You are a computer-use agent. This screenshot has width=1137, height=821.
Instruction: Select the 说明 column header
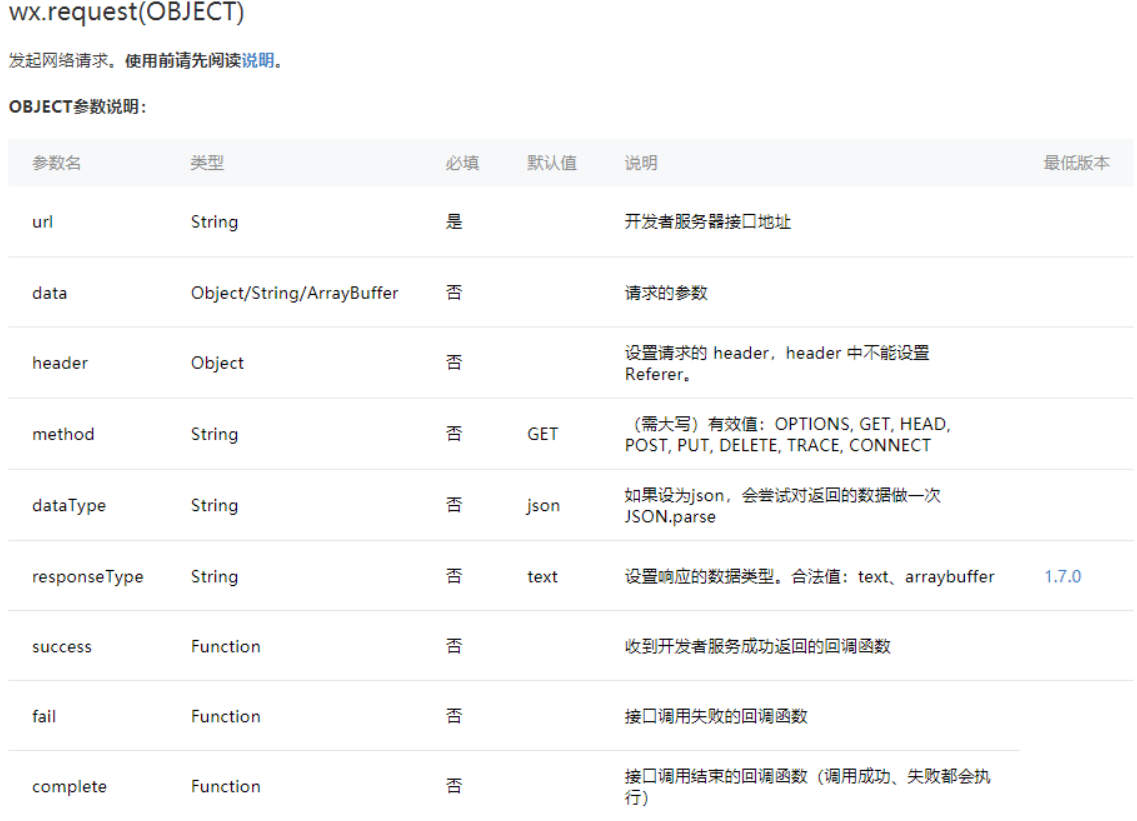pyautogui.click(x=641, y=163)
